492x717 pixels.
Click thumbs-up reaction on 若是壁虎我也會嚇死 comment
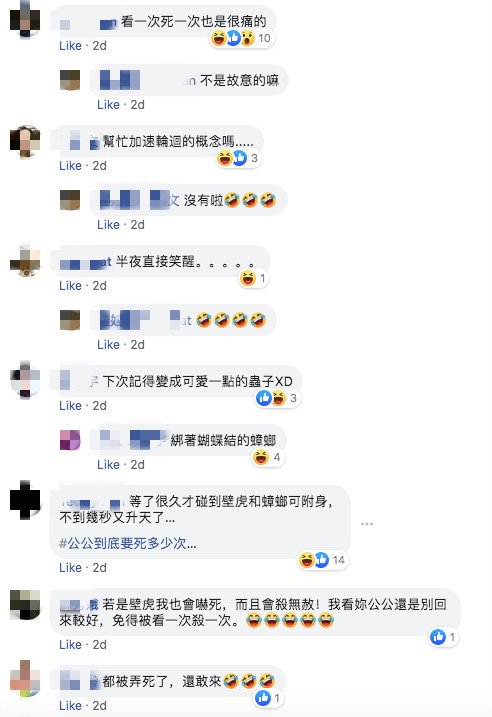pyautogui.click(x=438, y=637)
